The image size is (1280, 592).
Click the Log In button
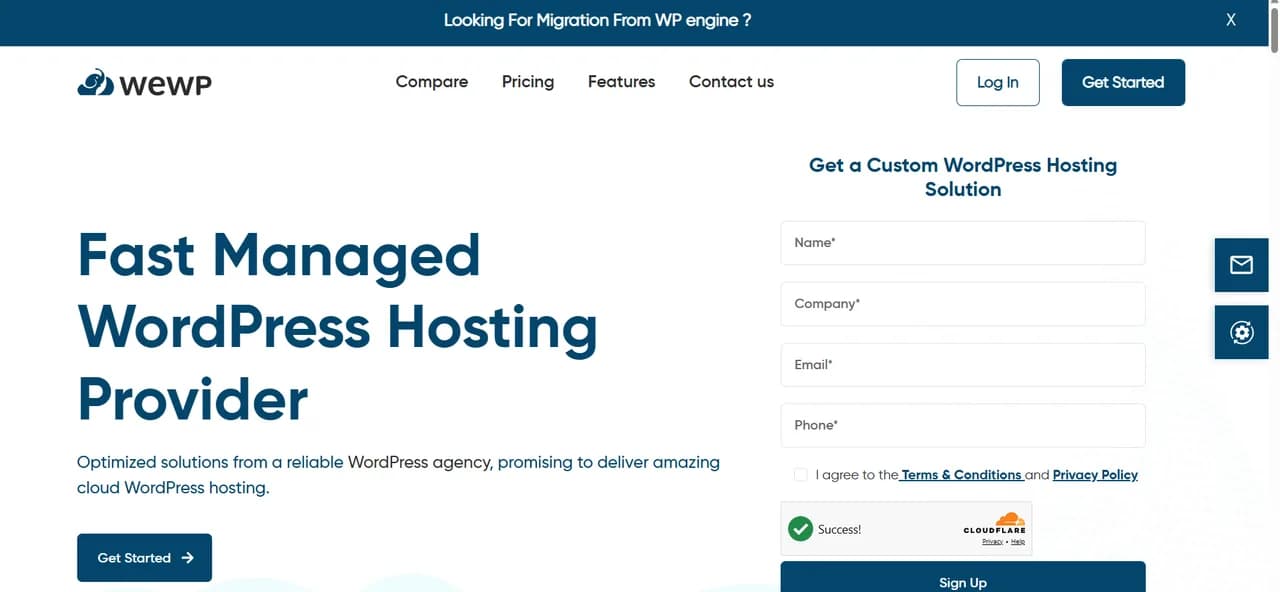coord(997,82)
